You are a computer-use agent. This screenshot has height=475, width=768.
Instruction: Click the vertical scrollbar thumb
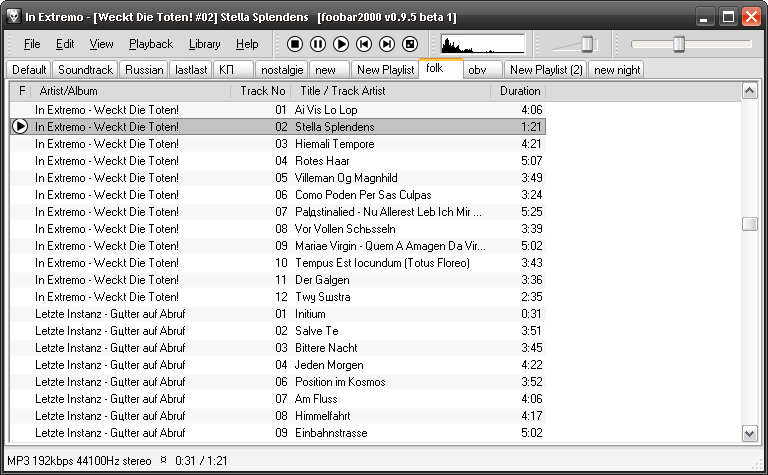click(749, 224)
